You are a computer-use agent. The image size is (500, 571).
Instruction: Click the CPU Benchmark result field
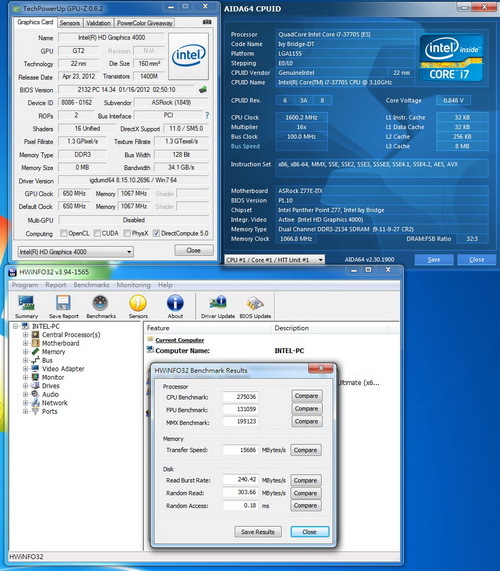click(x=240, y=397)
